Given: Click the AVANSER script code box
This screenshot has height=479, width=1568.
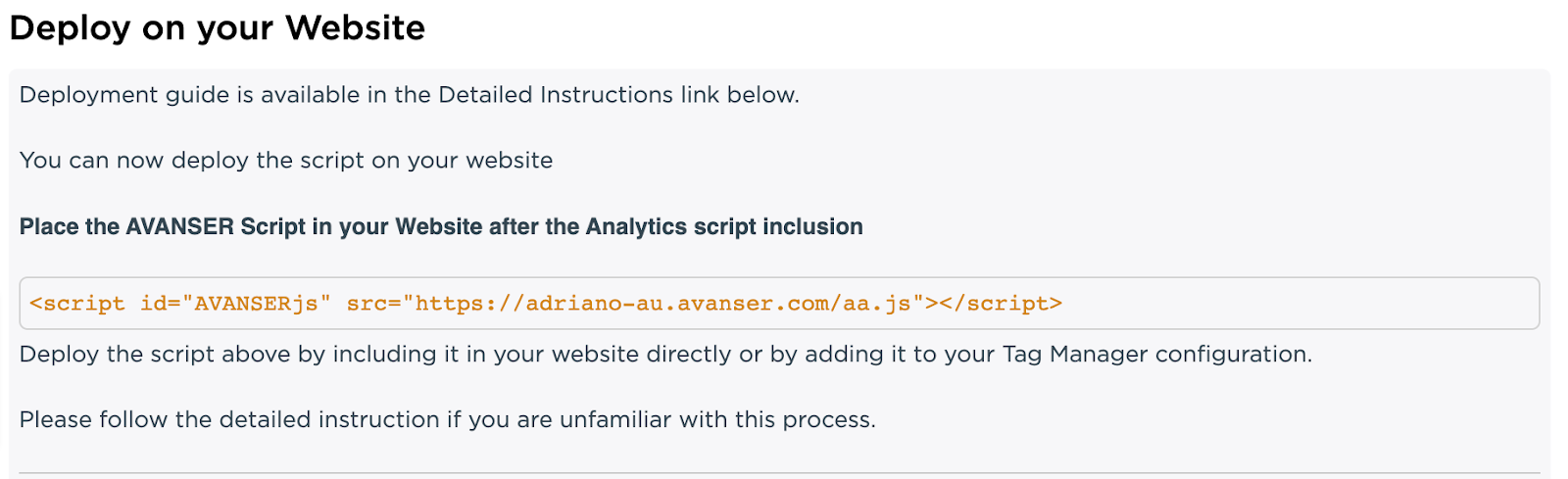Looking at the screenshot, I should coord(779,304).
